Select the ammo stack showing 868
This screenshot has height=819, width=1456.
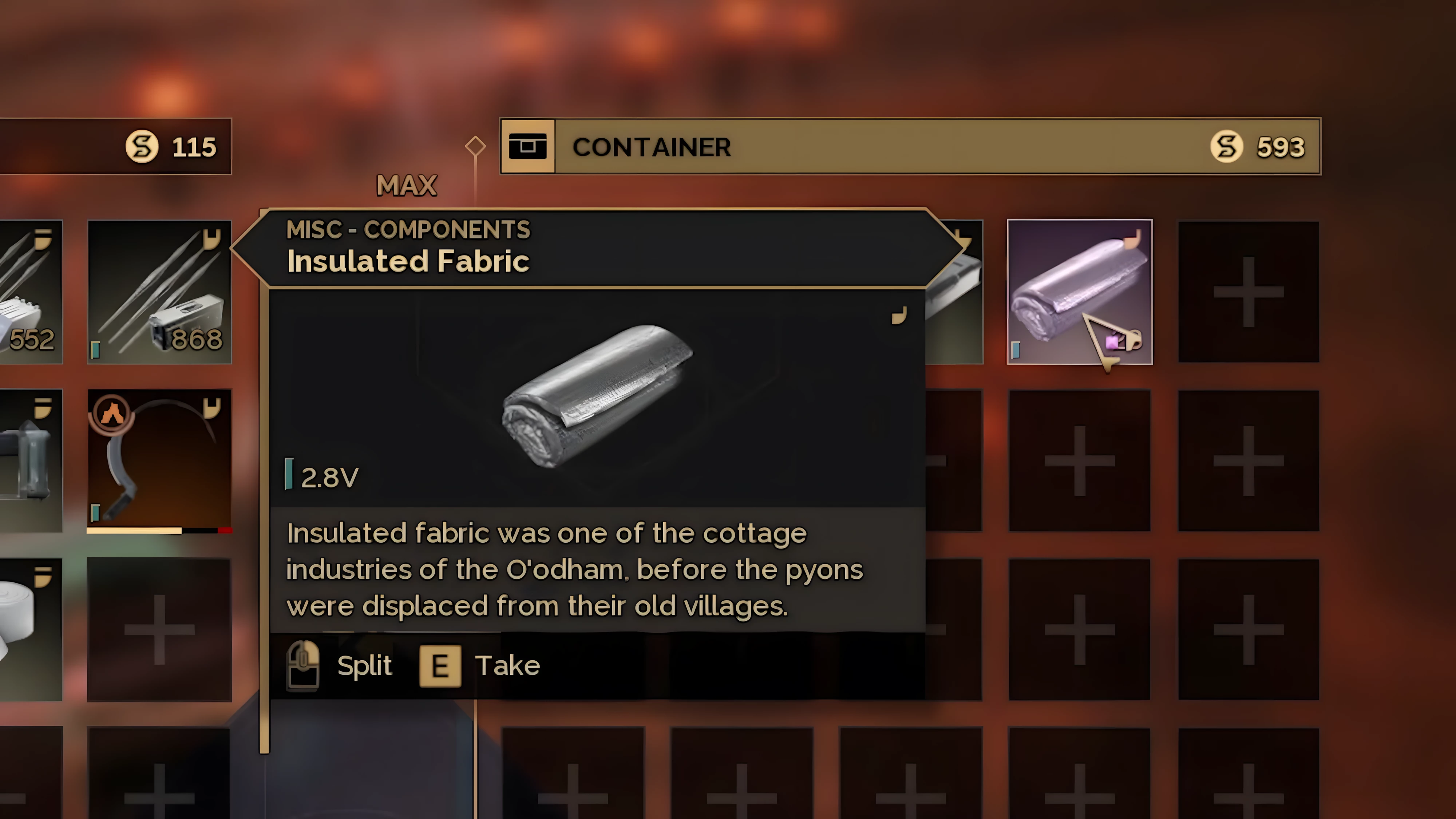(159, 292)
